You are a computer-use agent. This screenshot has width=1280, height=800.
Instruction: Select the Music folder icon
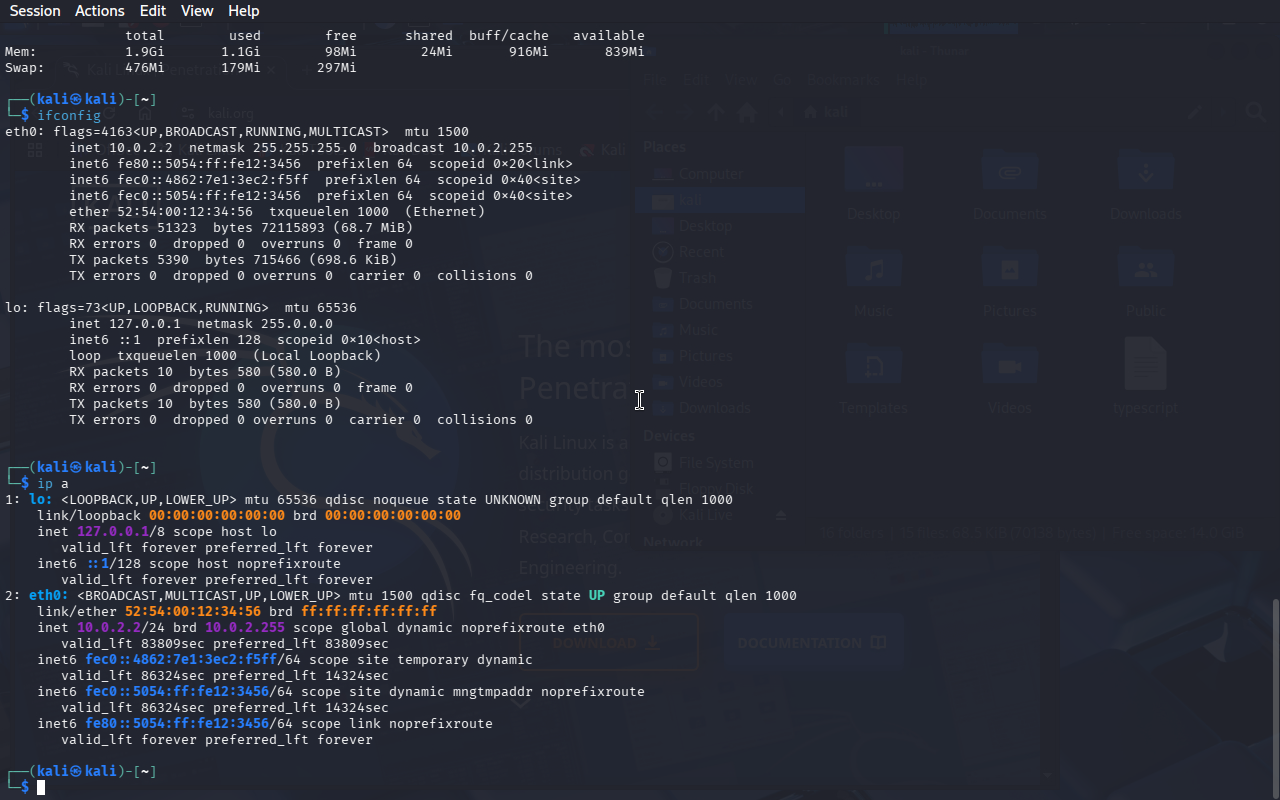click(x=873, y=270)
